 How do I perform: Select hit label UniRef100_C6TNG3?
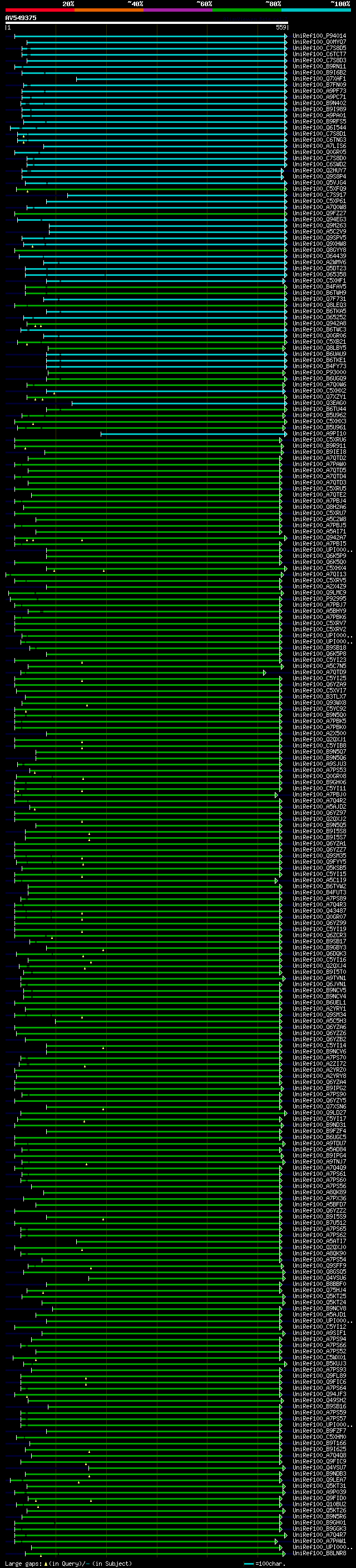(319, 140)
